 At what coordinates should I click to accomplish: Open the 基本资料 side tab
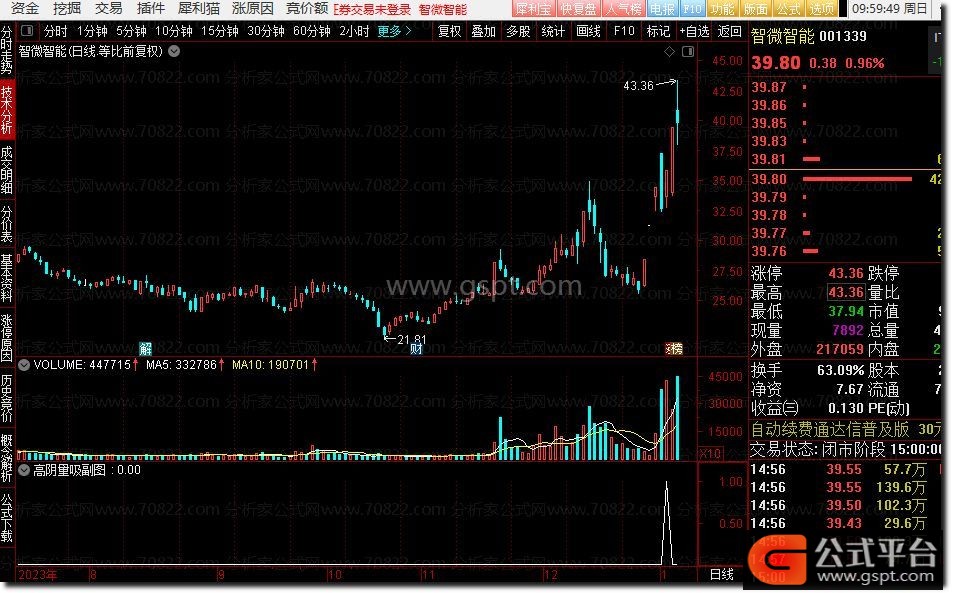7,278
